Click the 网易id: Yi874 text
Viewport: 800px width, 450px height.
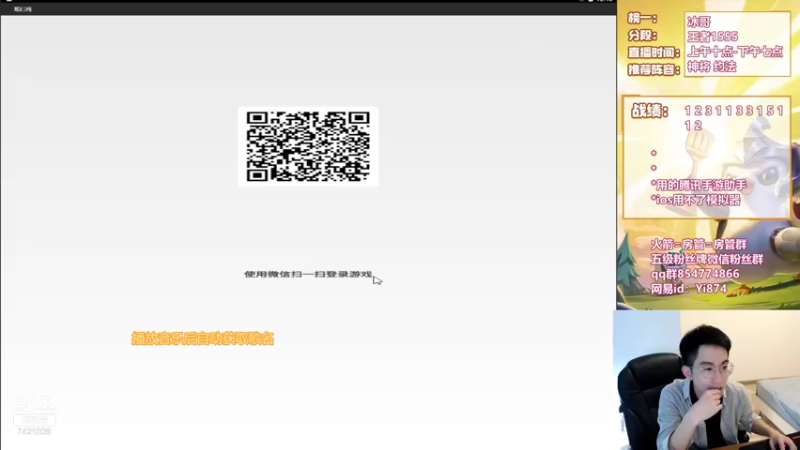tap(689, 289)
